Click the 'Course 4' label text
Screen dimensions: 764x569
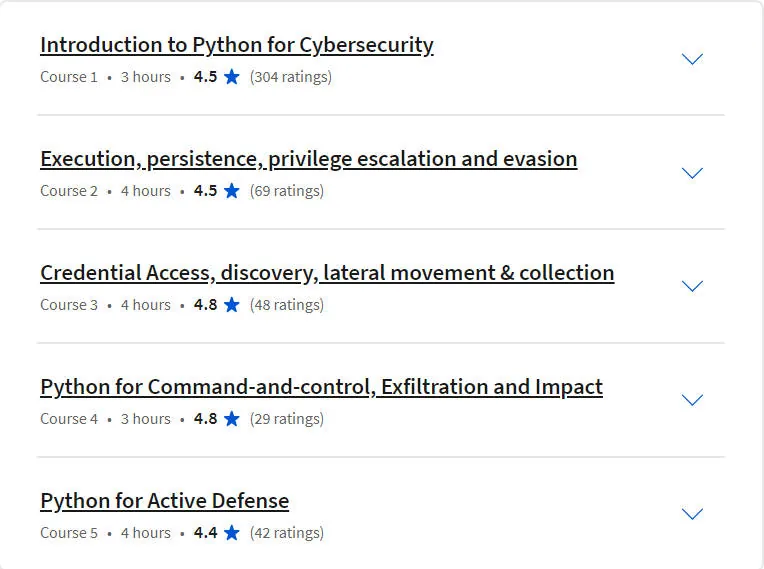(69, 419)
